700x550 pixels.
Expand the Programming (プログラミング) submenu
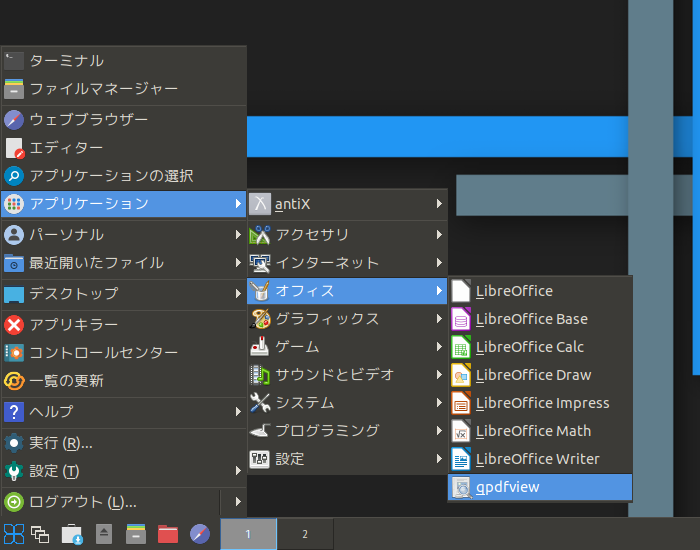click(x=347, y=431)
